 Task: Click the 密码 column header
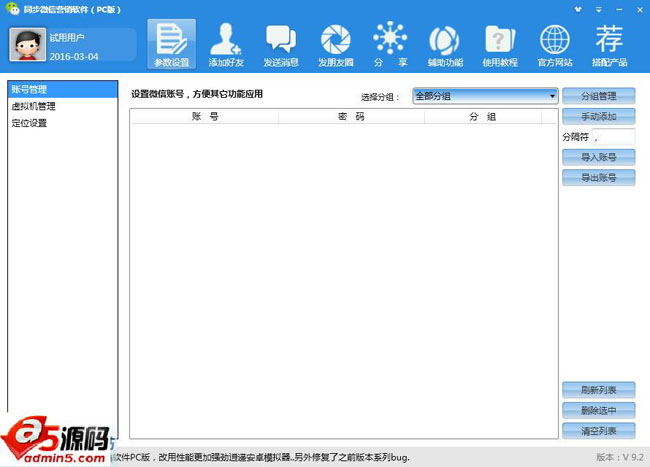click(x=351, y=116)
